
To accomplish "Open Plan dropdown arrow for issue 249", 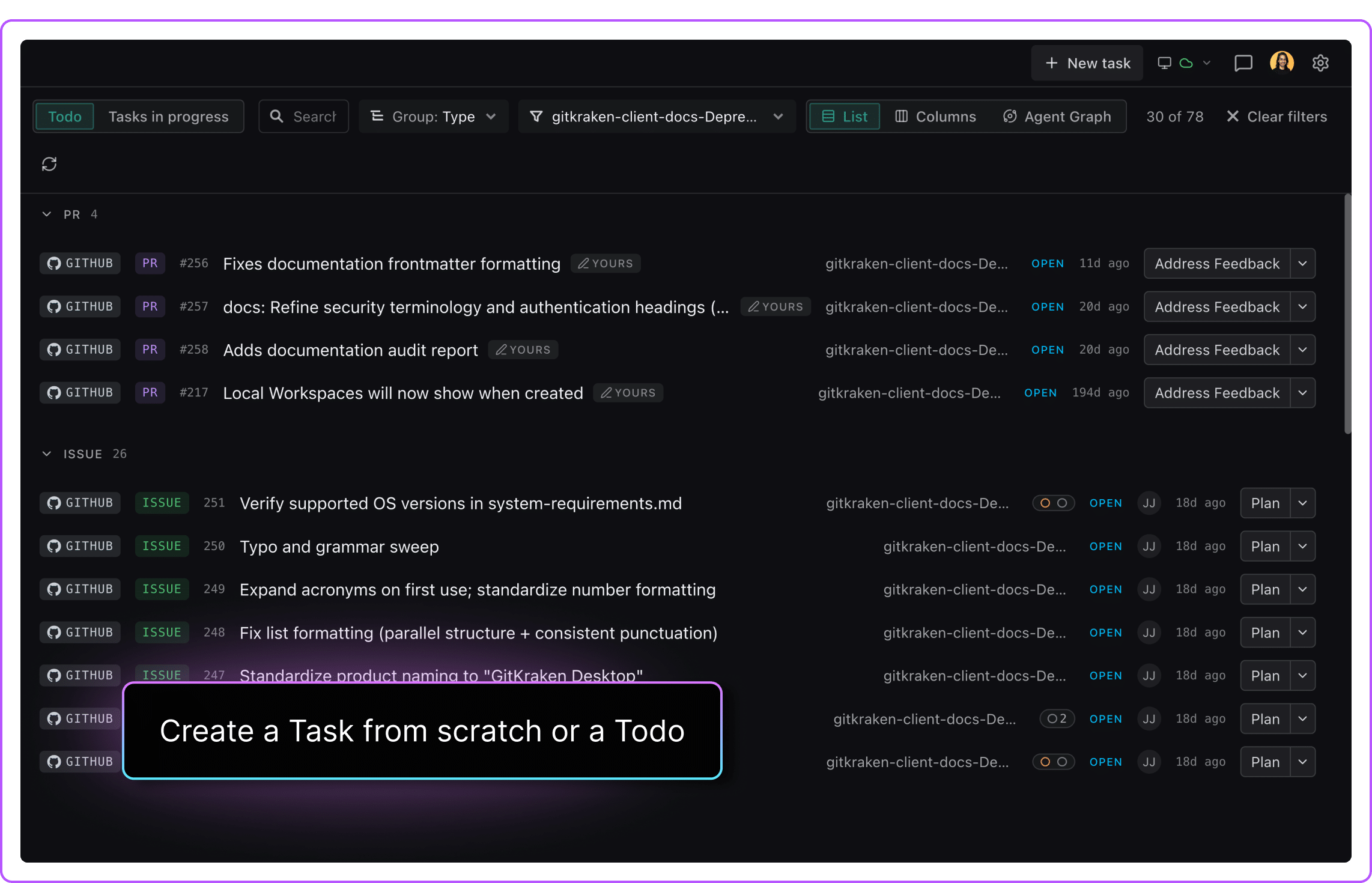I will coord(1303,590).
